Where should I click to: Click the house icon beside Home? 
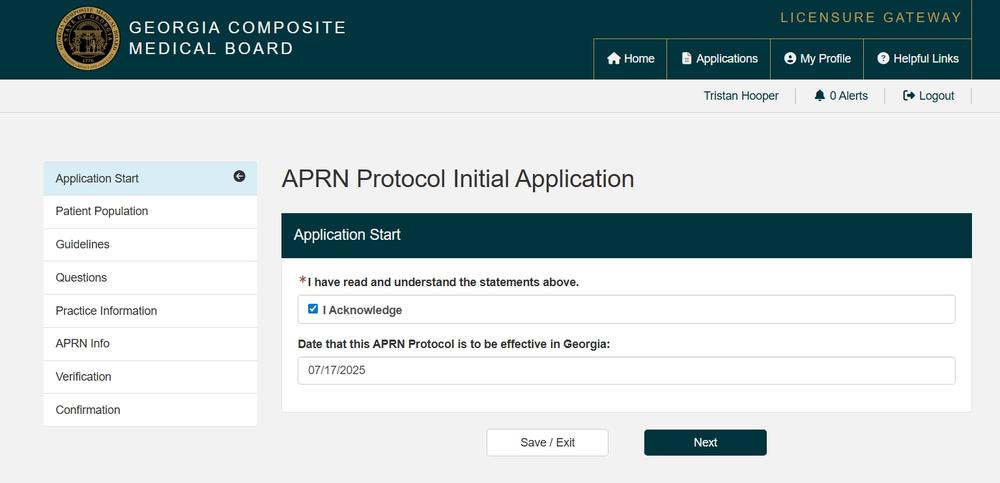[614, 59]
